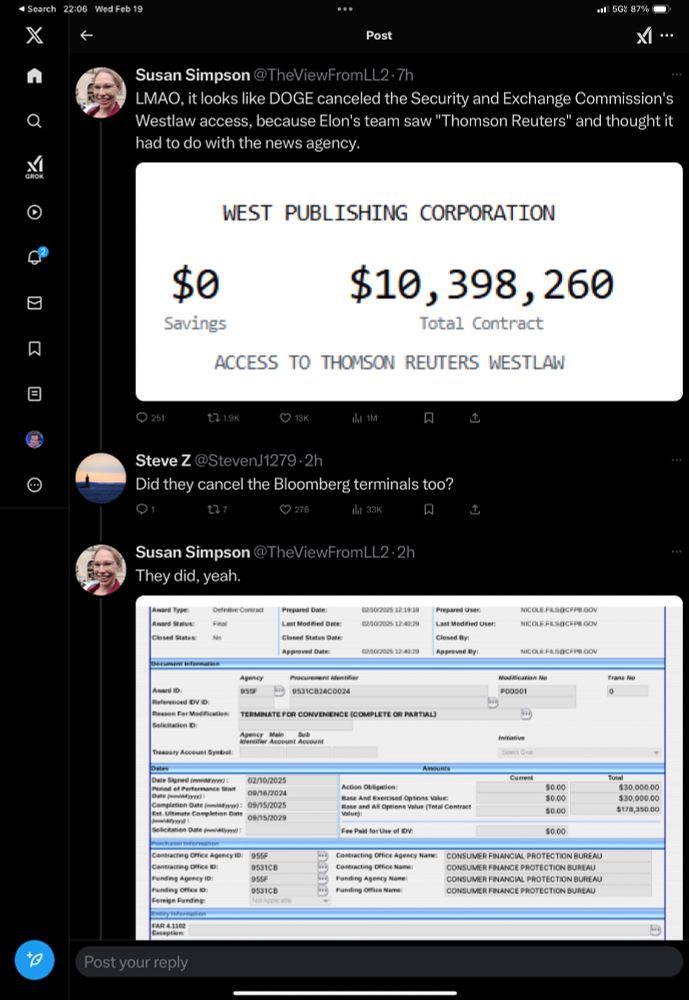This screenshot has height=1000, width=689.
Task: Reply to Steve Z's Bloomberg question
Action: coord(145,509)
